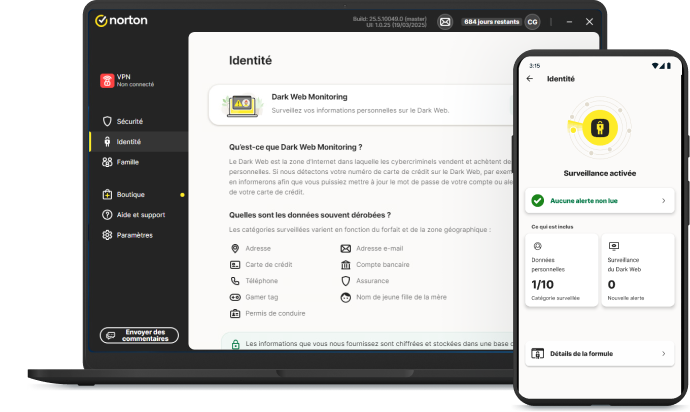Screen dimensions: 690x412
Task: Open the mail envelope notifications icon
Action: [x=445, y=21]
